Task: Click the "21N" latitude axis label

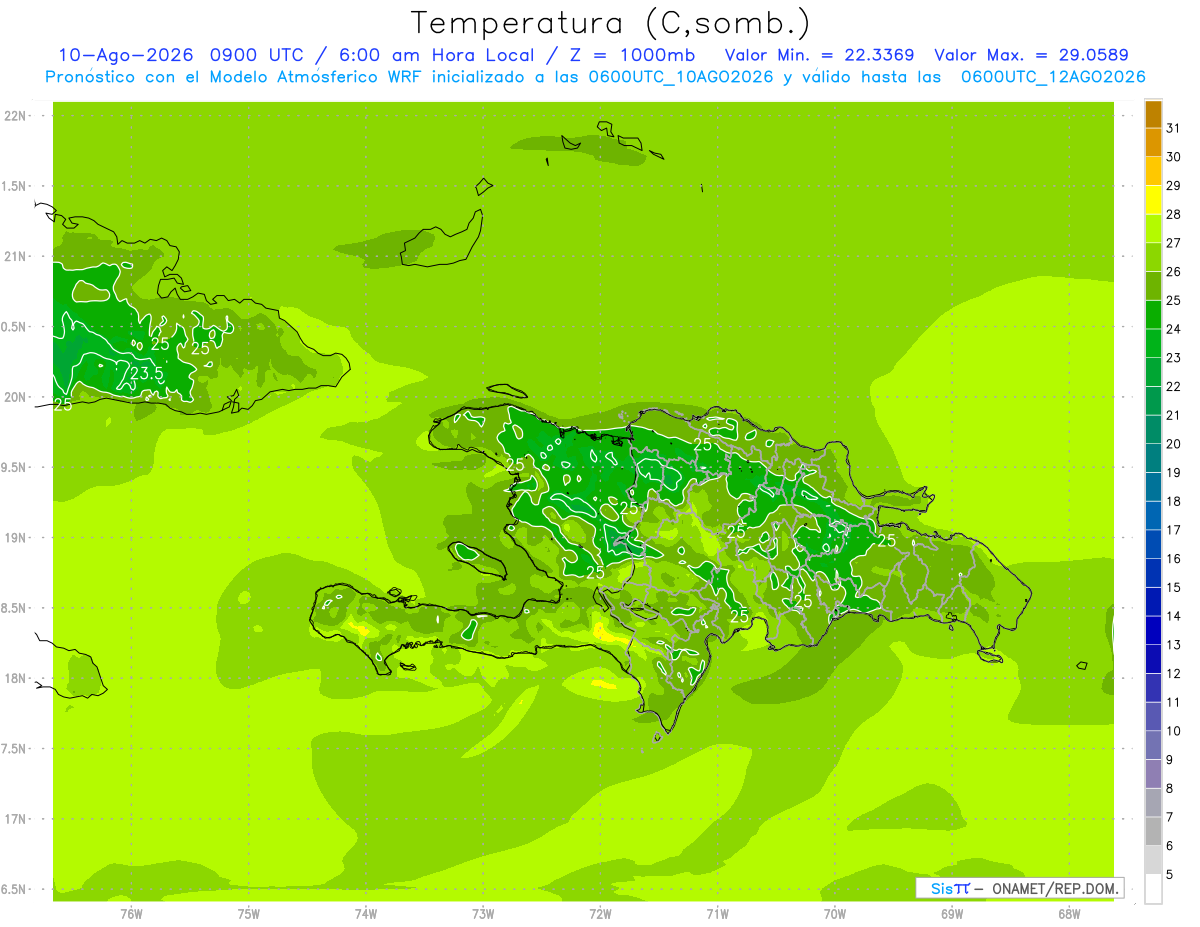Action: point(15,256)
